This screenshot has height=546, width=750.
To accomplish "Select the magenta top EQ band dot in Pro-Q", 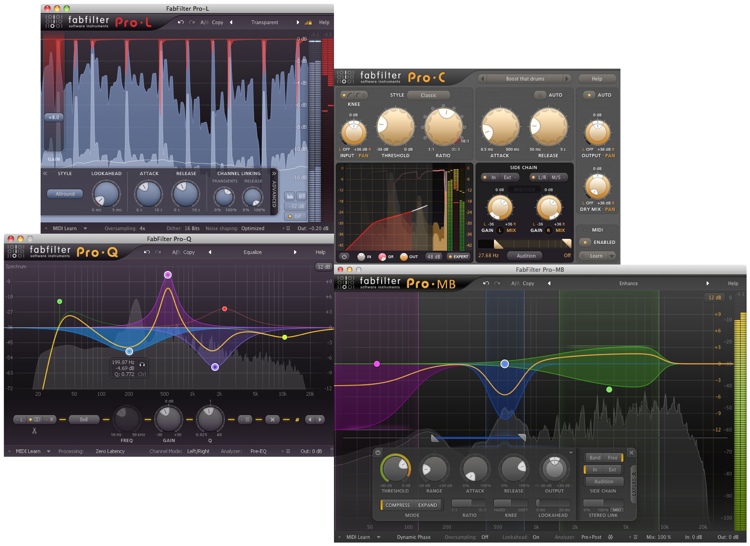I will click(168, 275).
